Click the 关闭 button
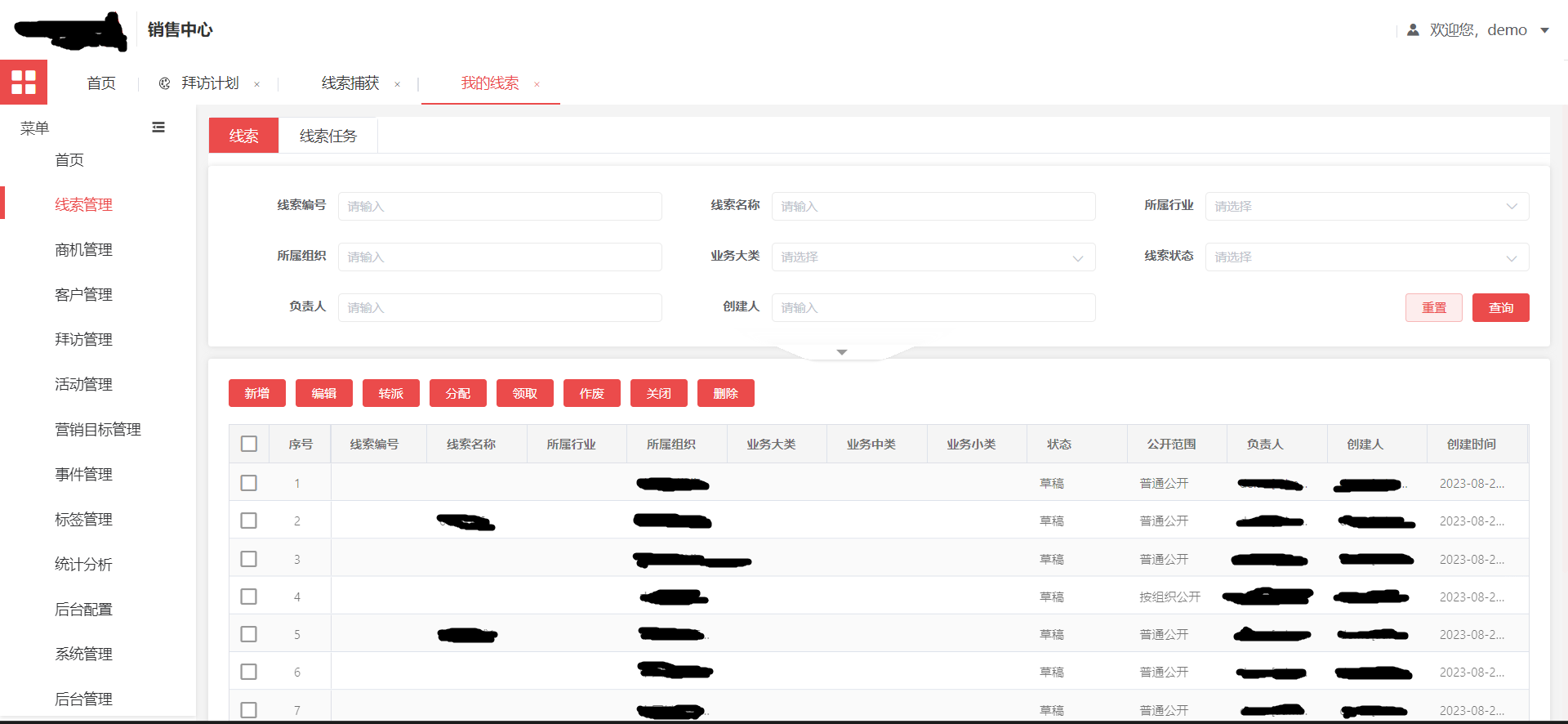The height and width of the screenshot is (724, 1568). tap(659, 393)
